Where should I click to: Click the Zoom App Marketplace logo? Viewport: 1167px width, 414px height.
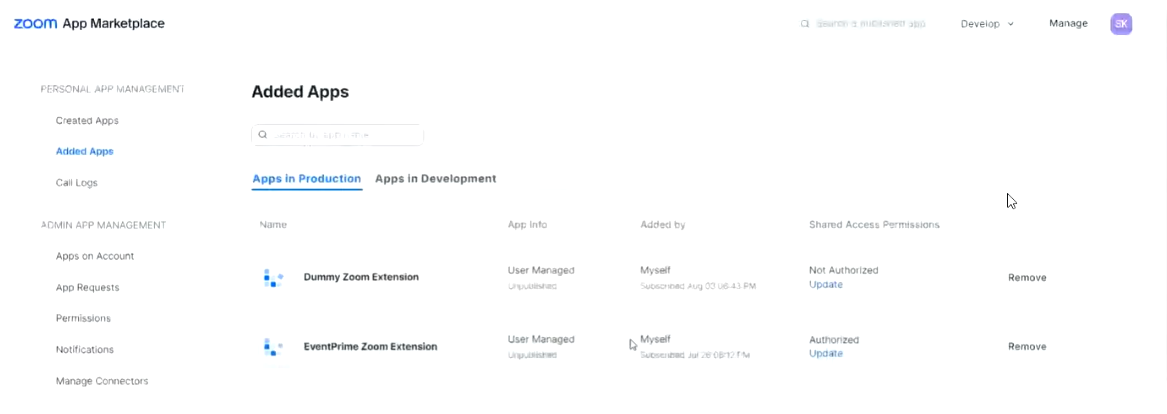(x=89, y=23)
